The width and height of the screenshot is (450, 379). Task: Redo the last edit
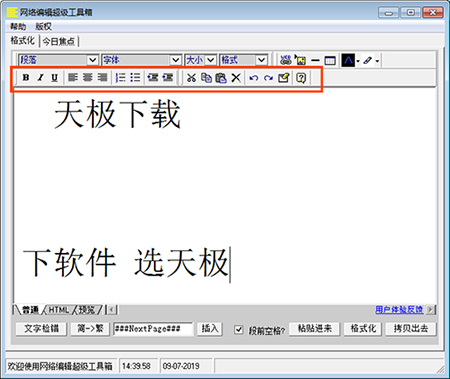coord(268,78)
